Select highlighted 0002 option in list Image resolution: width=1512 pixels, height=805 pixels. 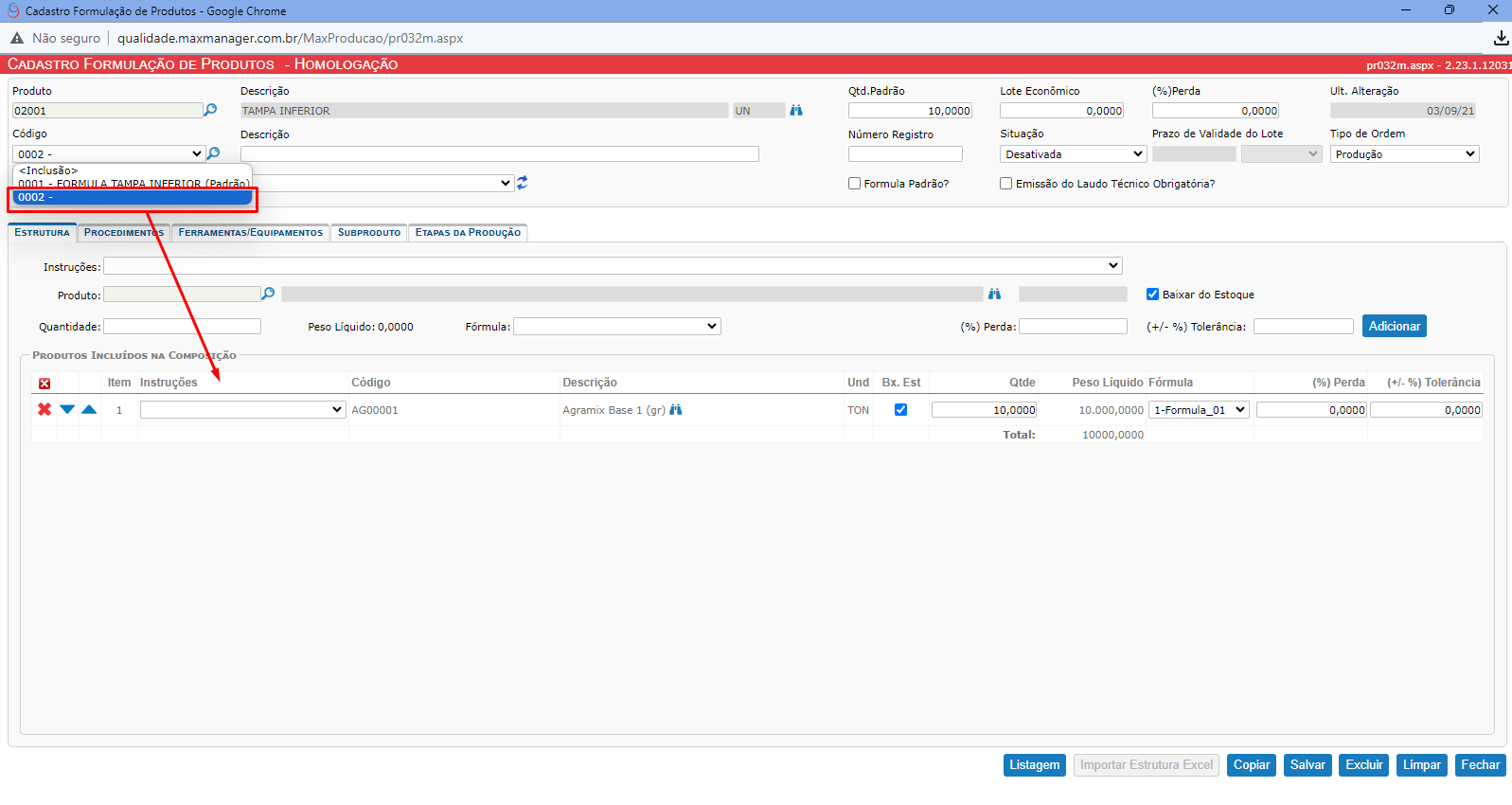pyautogui.click(x=133, y=197)
